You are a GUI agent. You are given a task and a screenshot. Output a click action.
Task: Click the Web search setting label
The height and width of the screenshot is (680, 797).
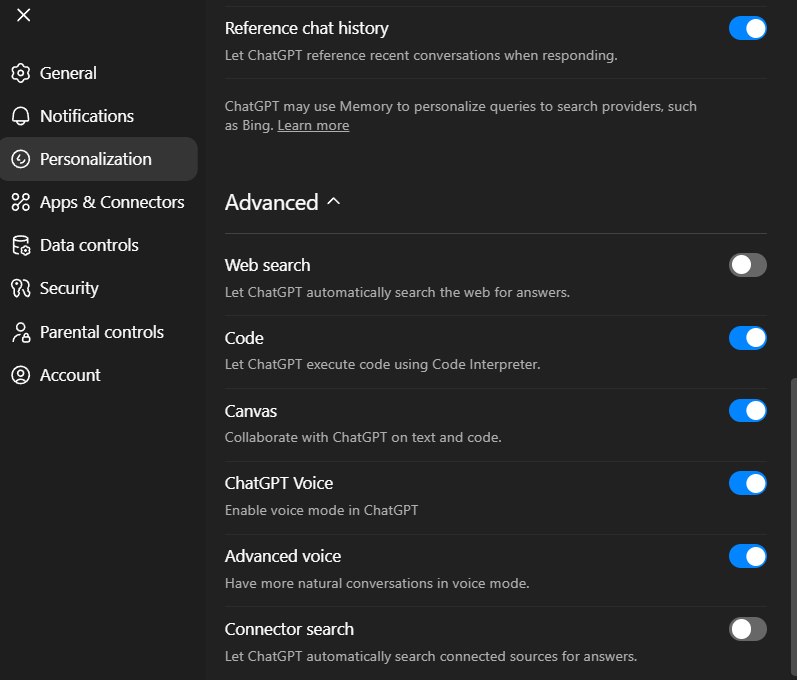point(267,265)
